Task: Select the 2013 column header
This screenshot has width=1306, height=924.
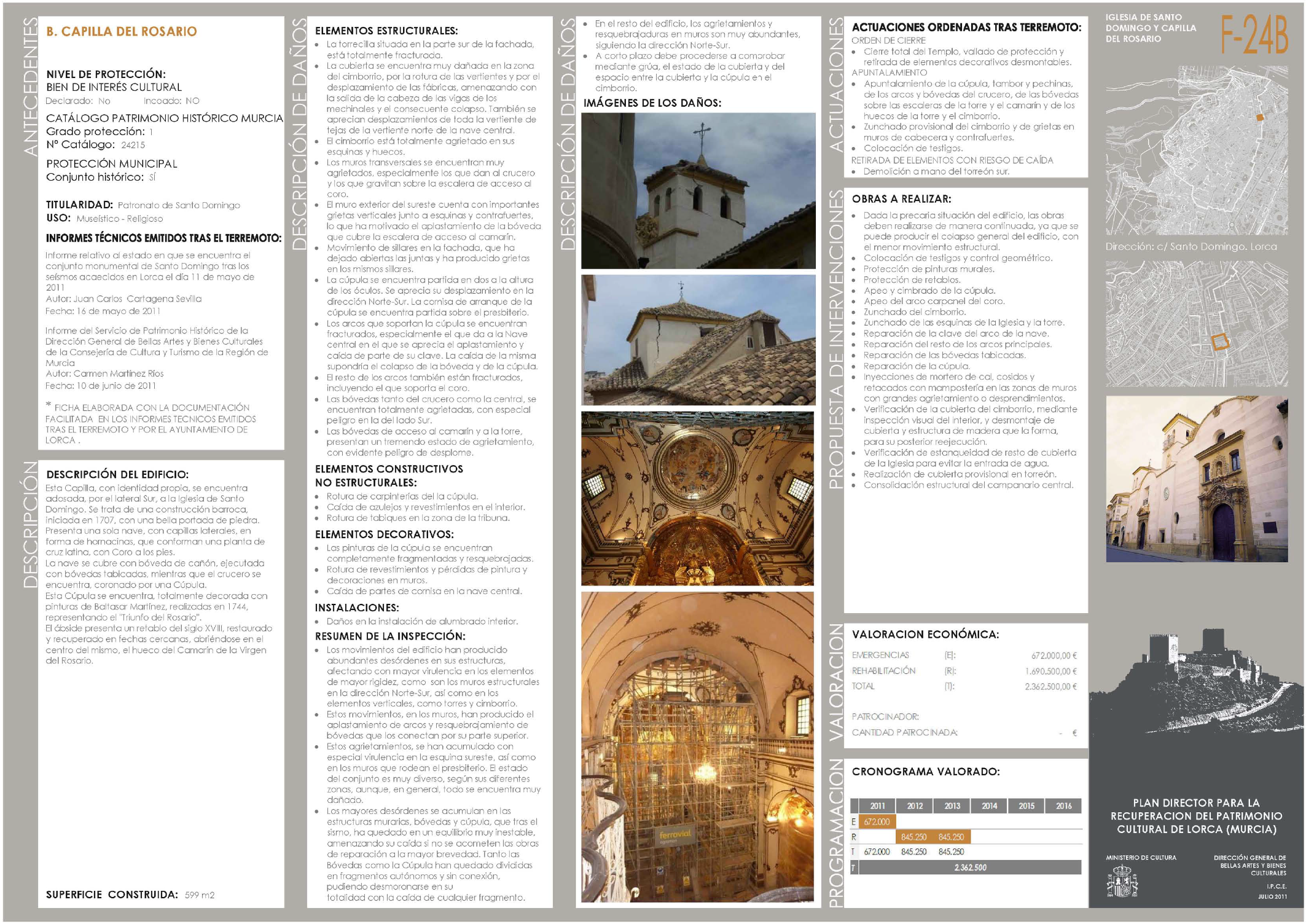Action: click(x=952, y=806)
